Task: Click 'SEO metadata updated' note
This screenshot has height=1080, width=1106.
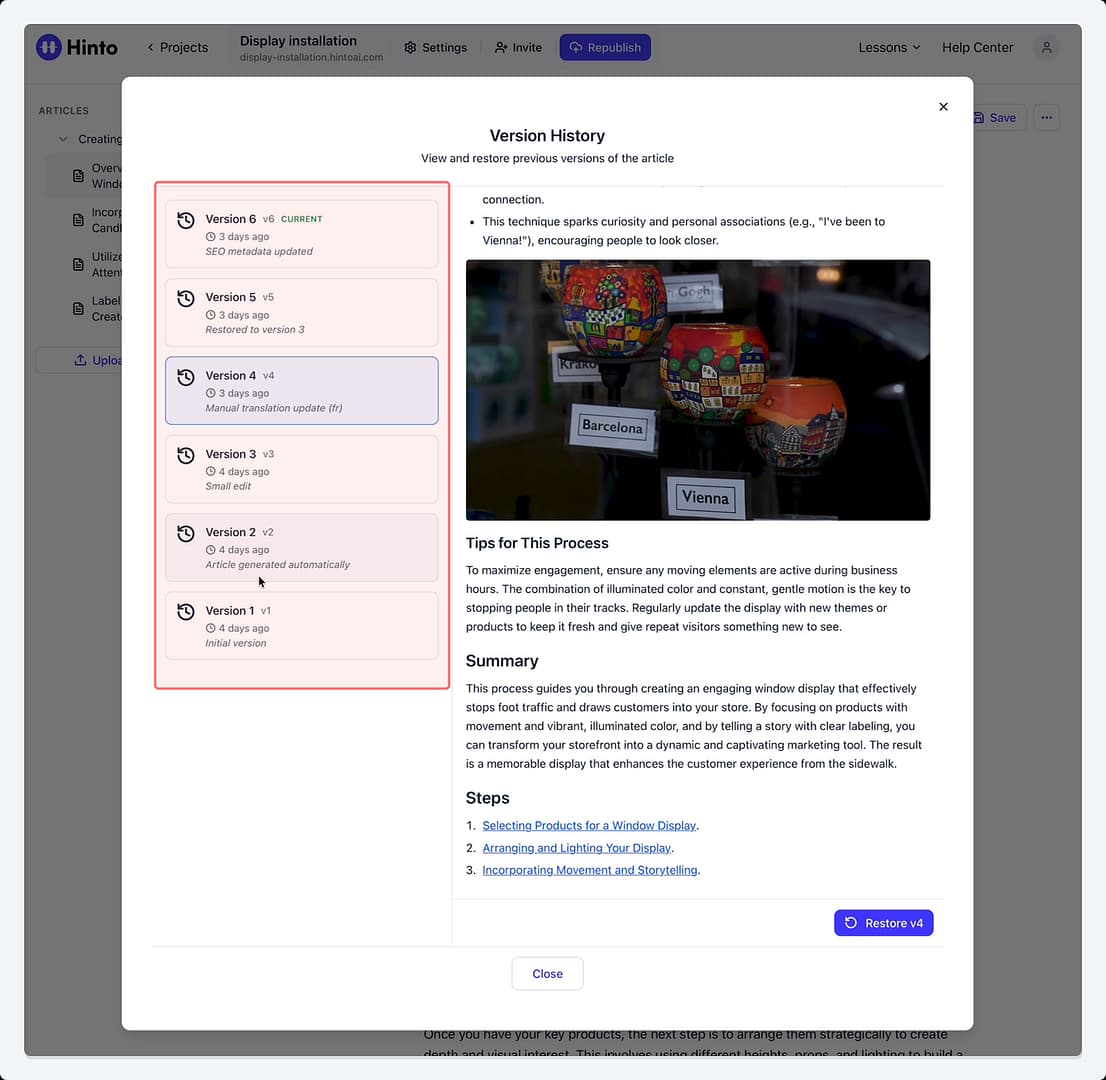Action: 259,252
